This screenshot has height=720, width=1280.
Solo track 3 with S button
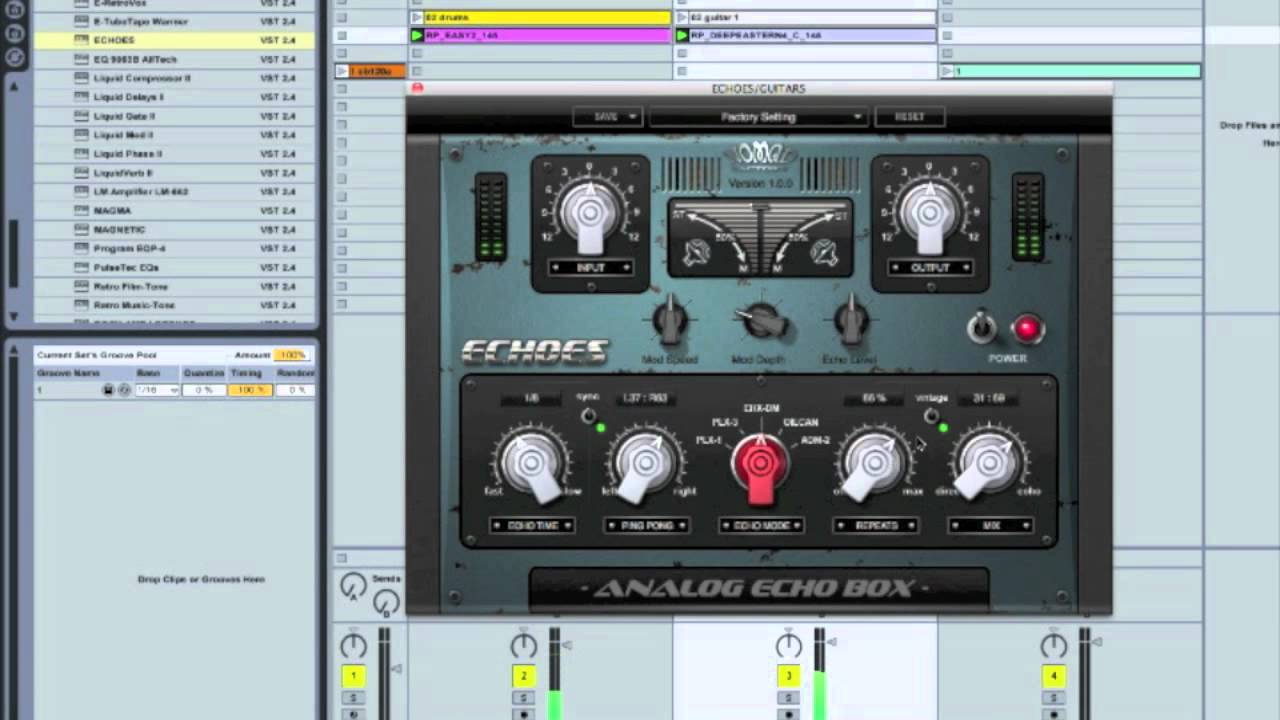788,697
